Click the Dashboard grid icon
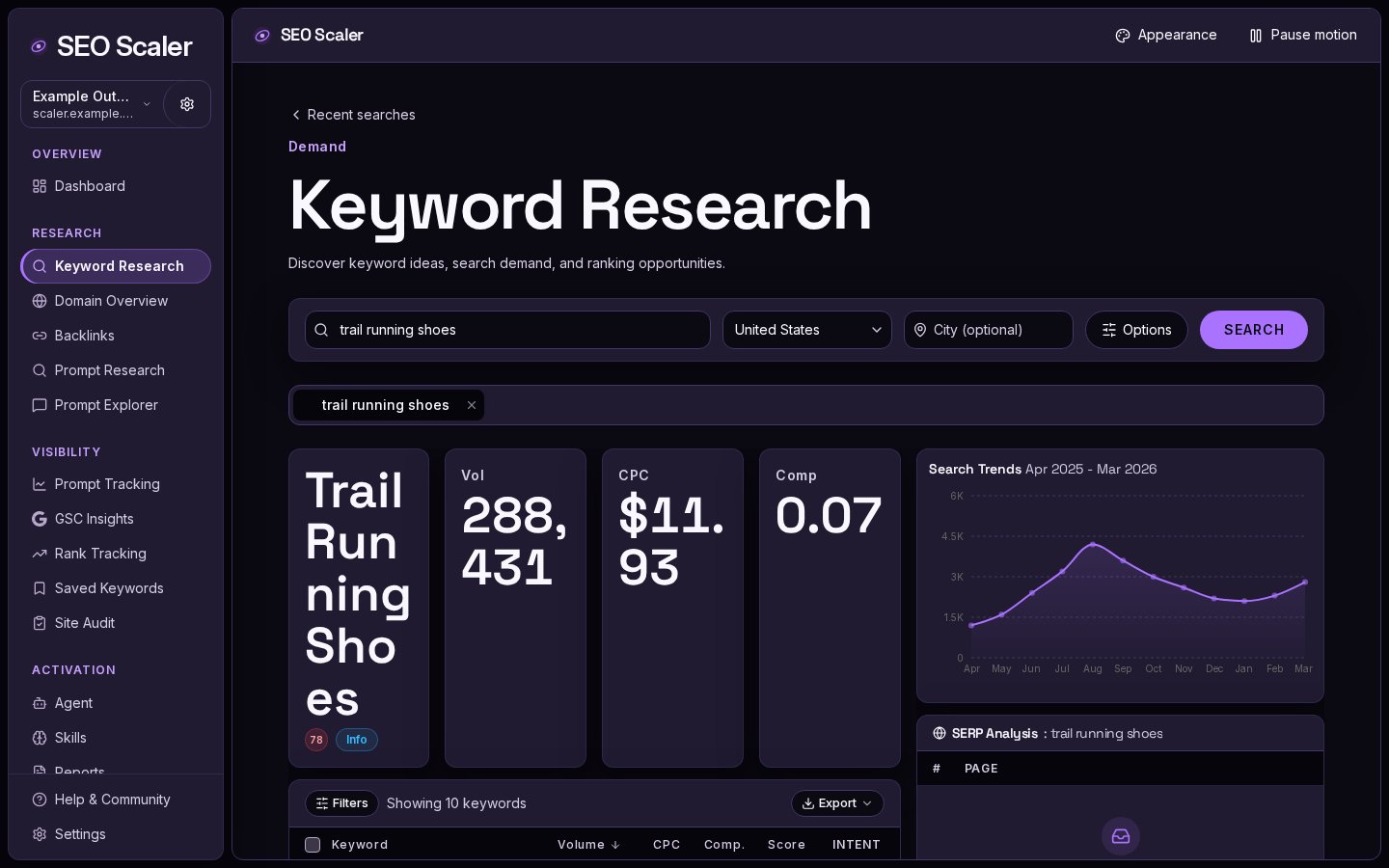 click(40, 186)
